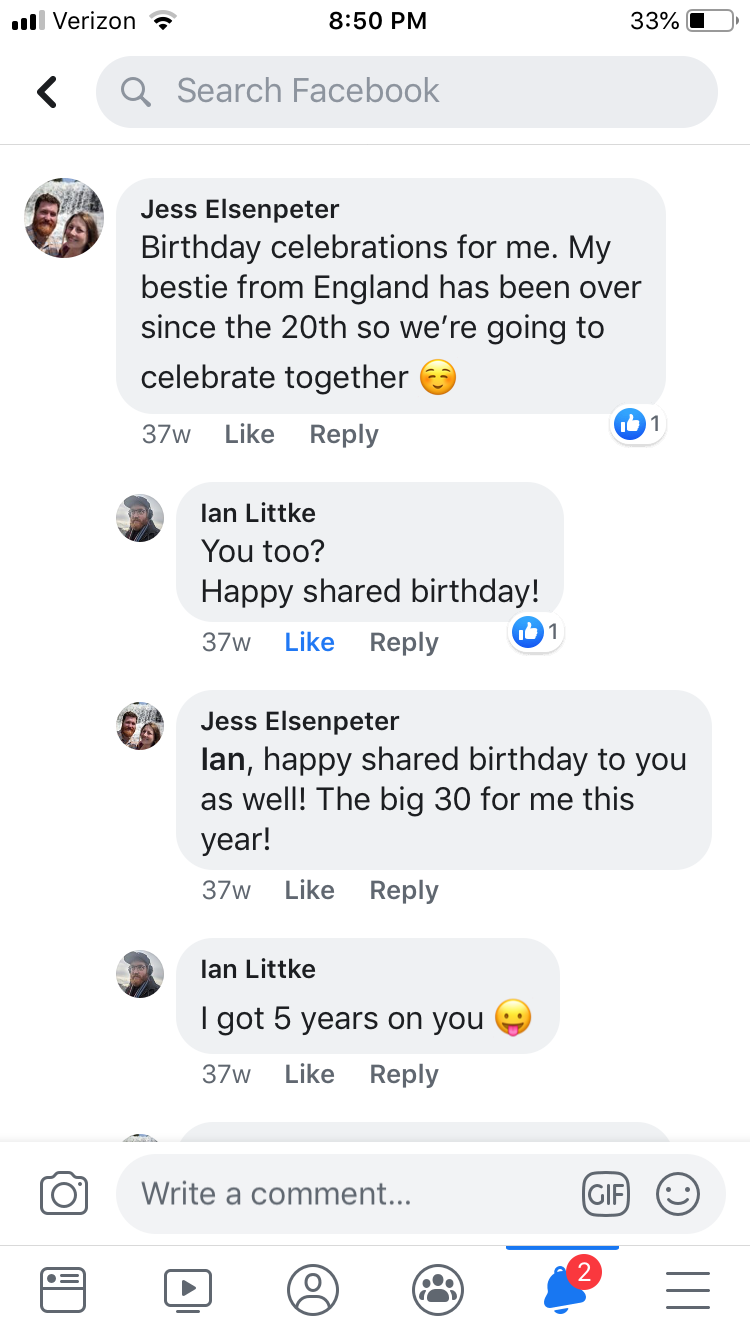Unlike Ian's "You too?" comment
This screenshot has height=1334, width=750.
click(309, 642)
